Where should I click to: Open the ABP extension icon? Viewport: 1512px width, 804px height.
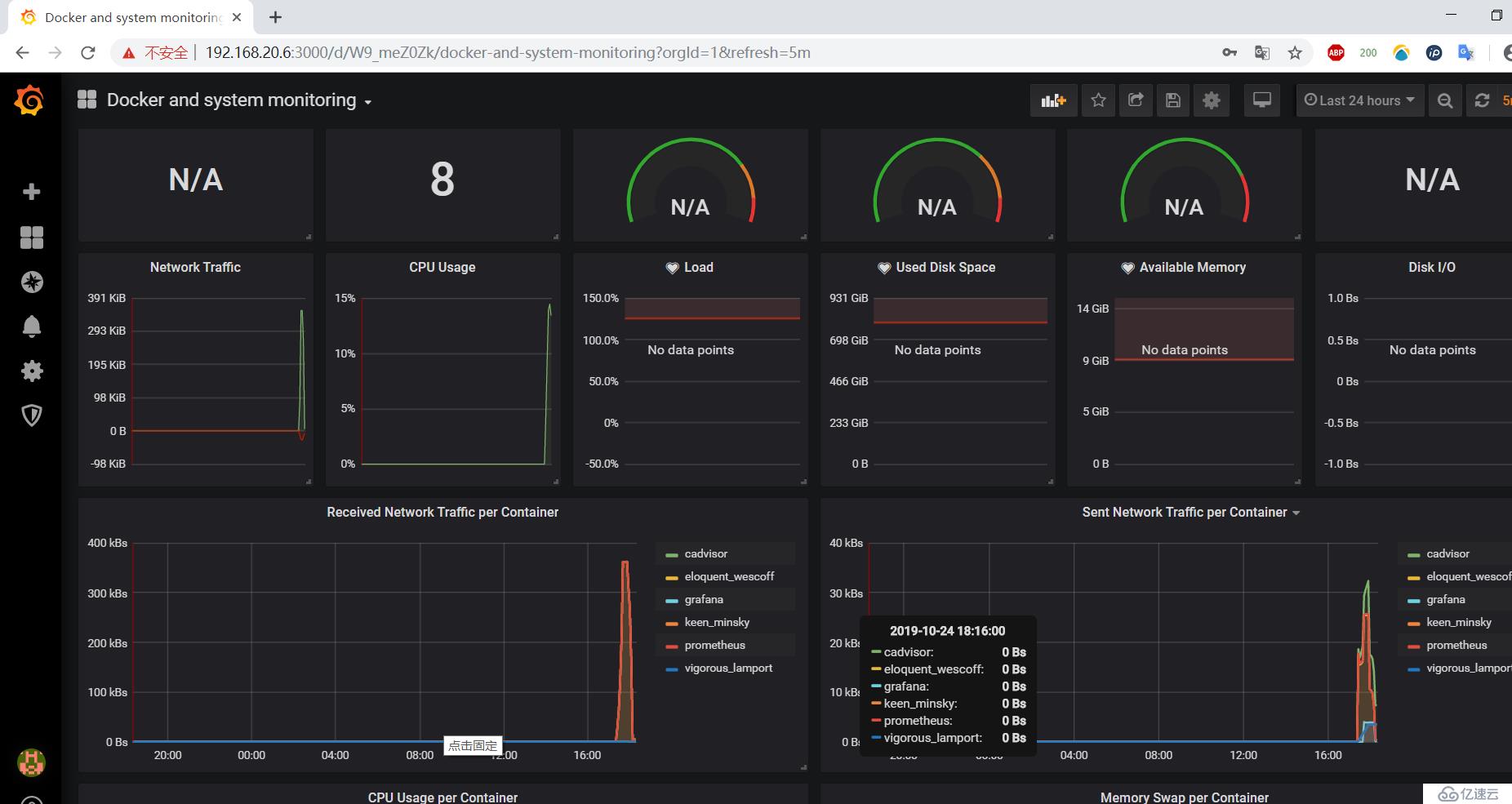pos(1336,53)
